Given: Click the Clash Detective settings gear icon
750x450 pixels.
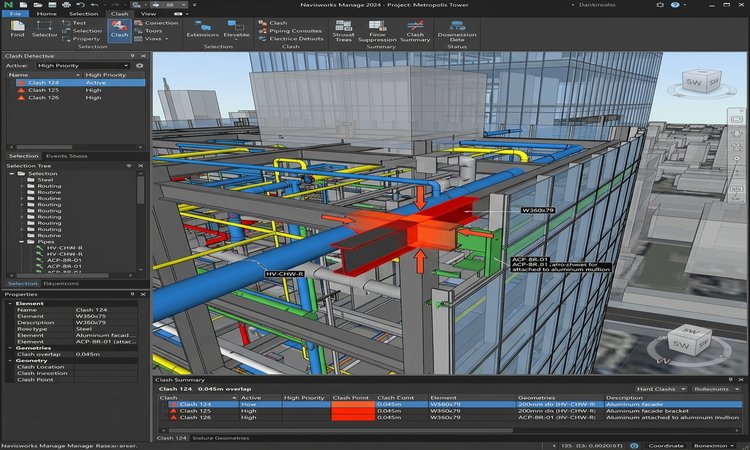Looking at the screenshot, I should [139, 66].
